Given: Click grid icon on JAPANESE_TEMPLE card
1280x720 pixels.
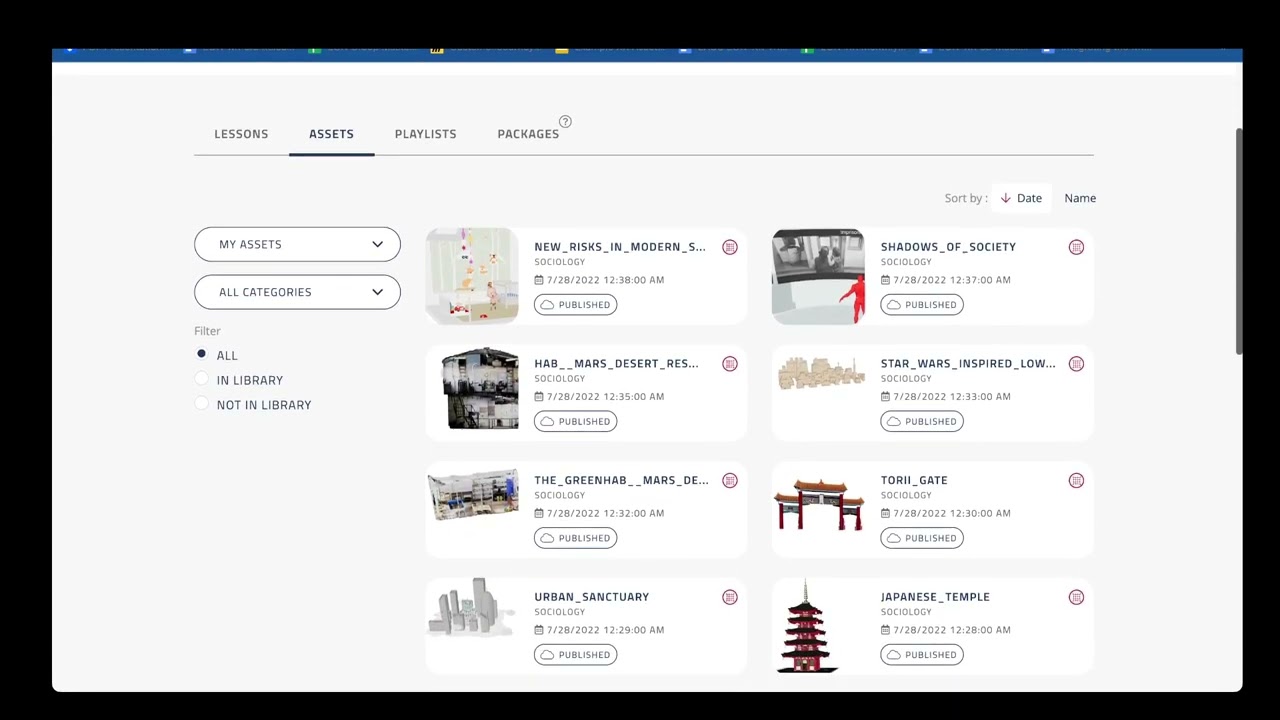Looking at the screenshot, I should [1076, 597].
